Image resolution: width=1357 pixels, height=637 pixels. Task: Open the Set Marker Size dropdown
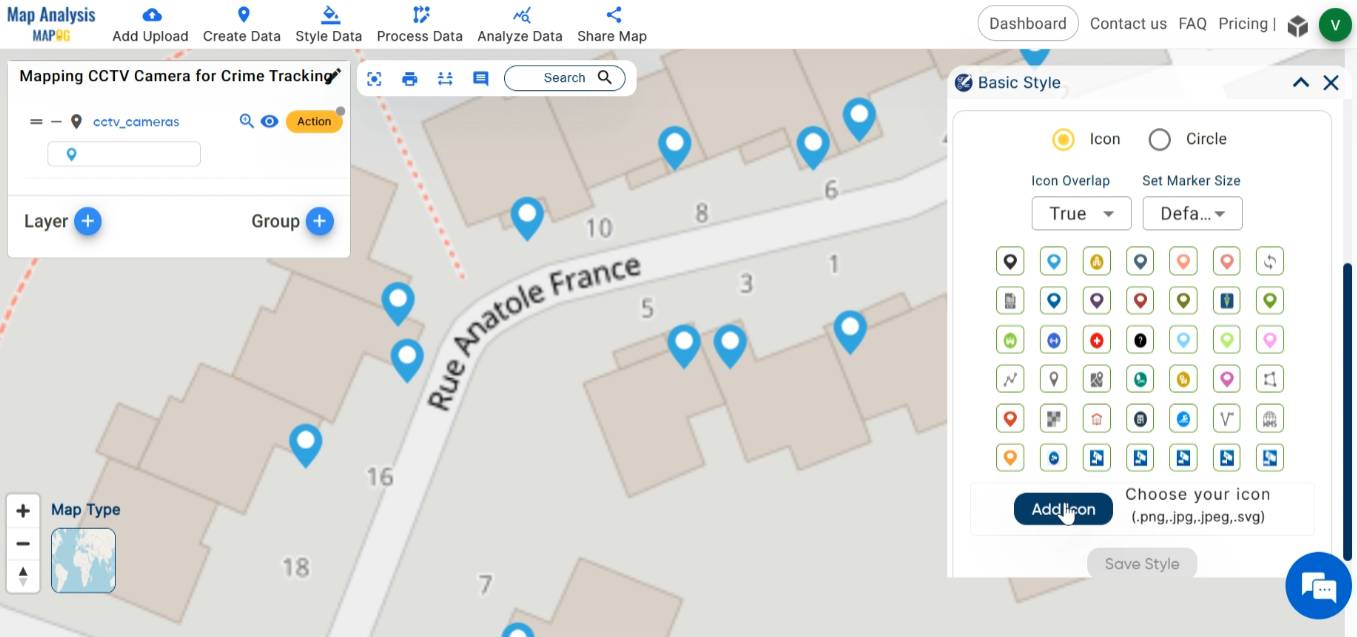coord(1192,213)
